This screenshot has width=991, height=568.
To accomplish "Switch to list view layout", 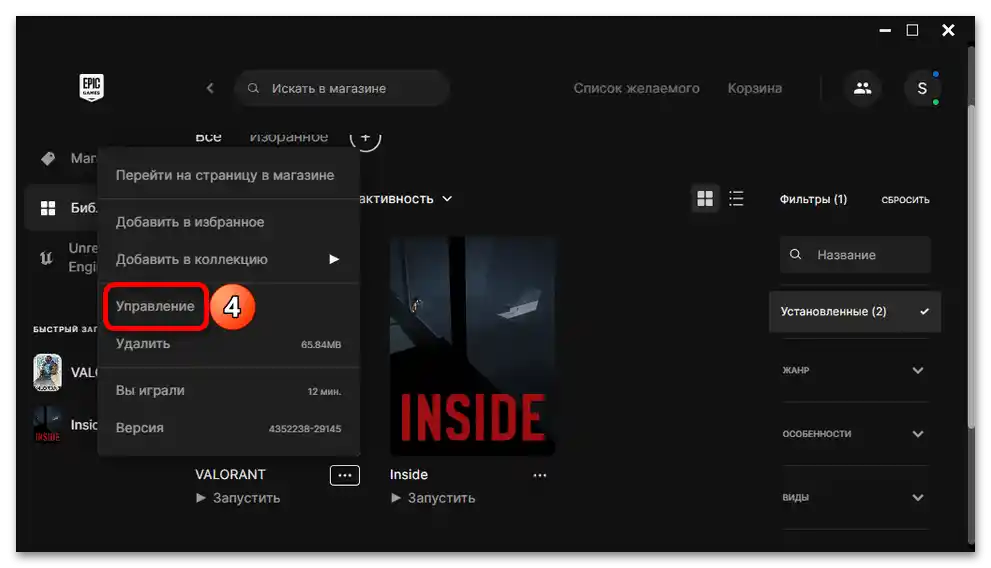I will pyautogui.click(x=736, y=199).
